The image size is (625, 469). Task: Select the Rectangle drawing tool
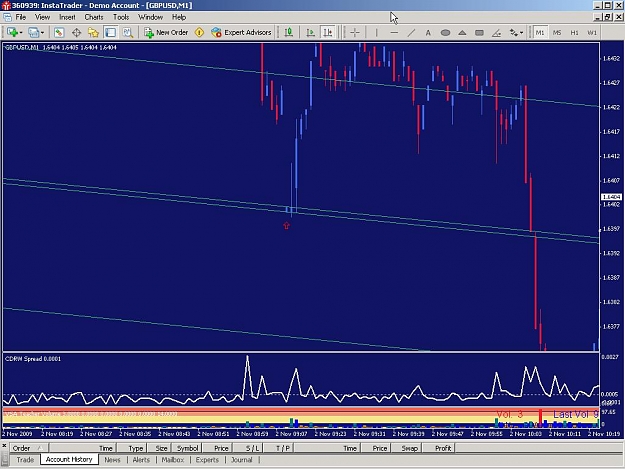[x=480, y=32]
